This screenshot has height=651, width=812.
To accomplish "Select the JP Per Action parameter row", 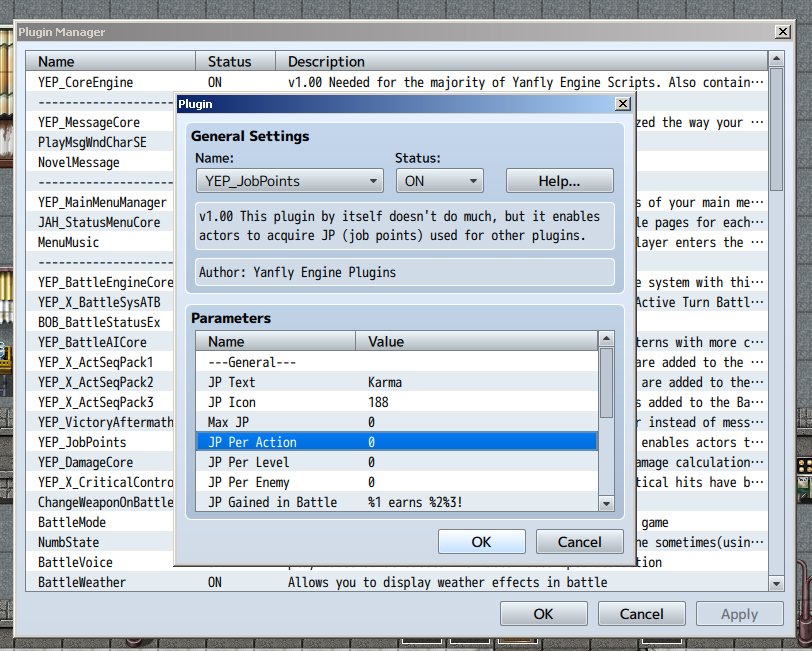I will (x=397, y=442).
